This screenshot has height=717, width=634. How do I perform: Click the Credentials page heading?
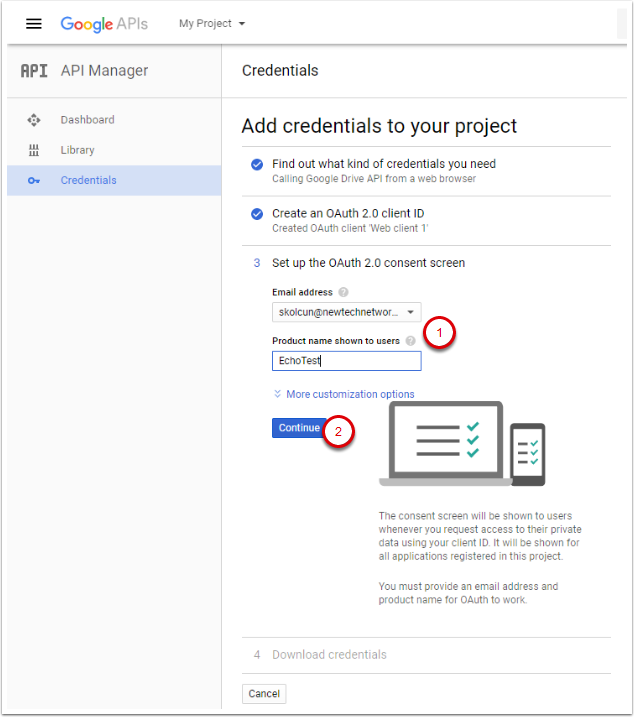pyautogui.click(x=280, y=70)
